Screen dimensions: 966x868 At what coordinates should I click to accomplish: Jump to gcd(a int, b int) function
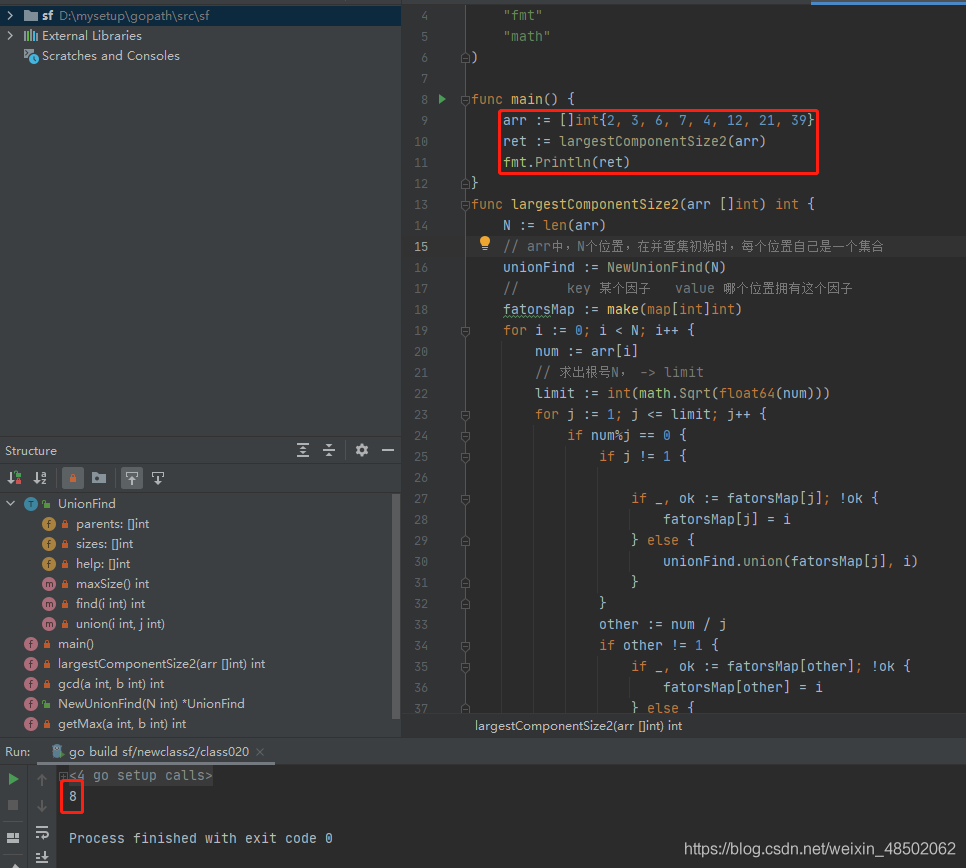tap(111, 684)
